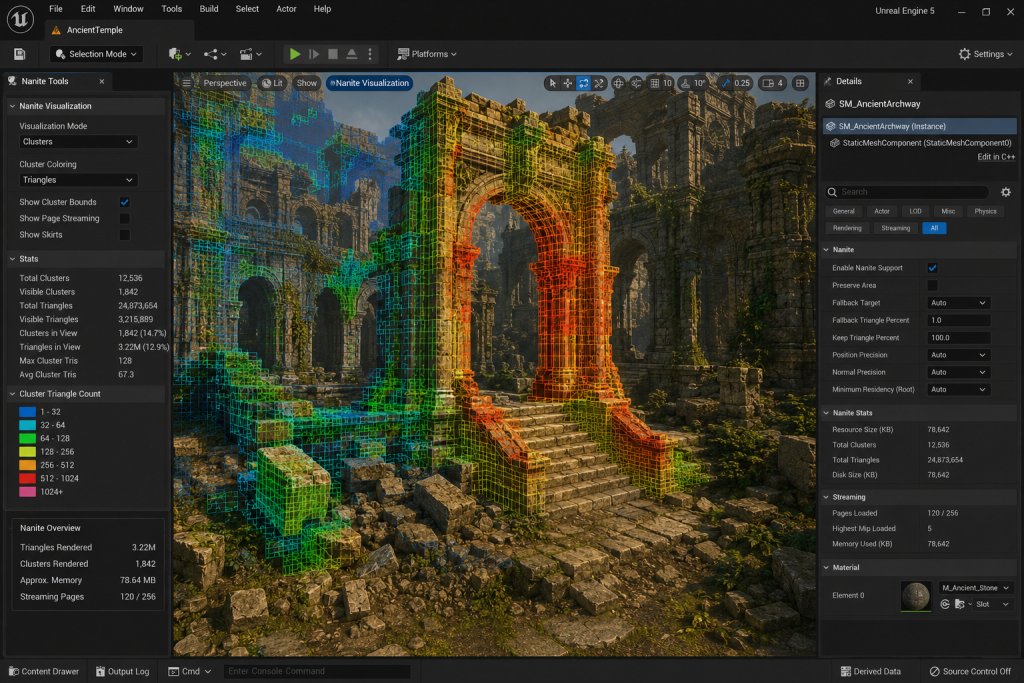Open play options three-dot menu
The width and height of the screenshot is (1024, 683).
[x=370, y=54]
